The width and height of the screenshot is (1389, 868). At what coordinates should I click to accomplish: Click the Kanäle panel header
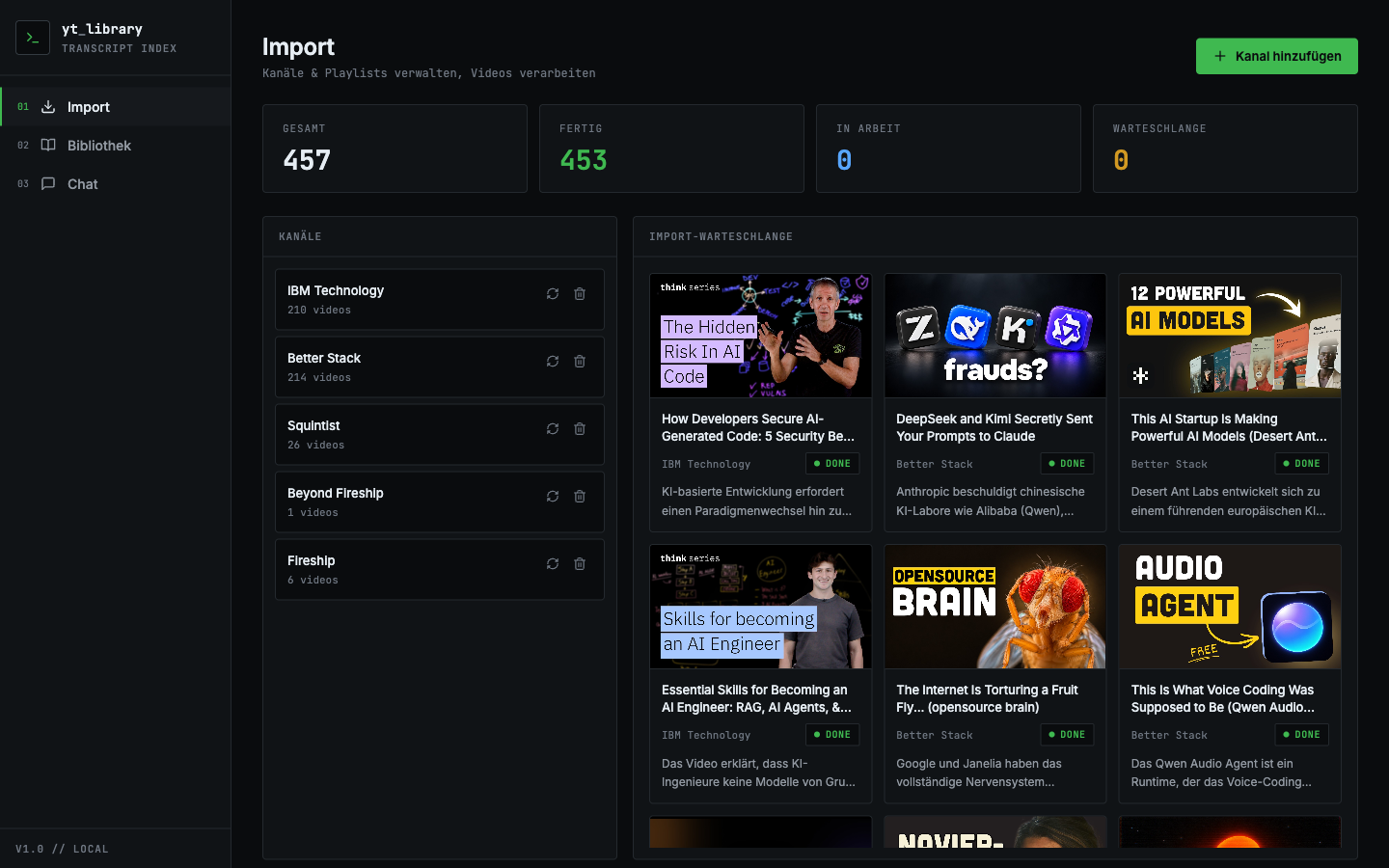[440, 236]
